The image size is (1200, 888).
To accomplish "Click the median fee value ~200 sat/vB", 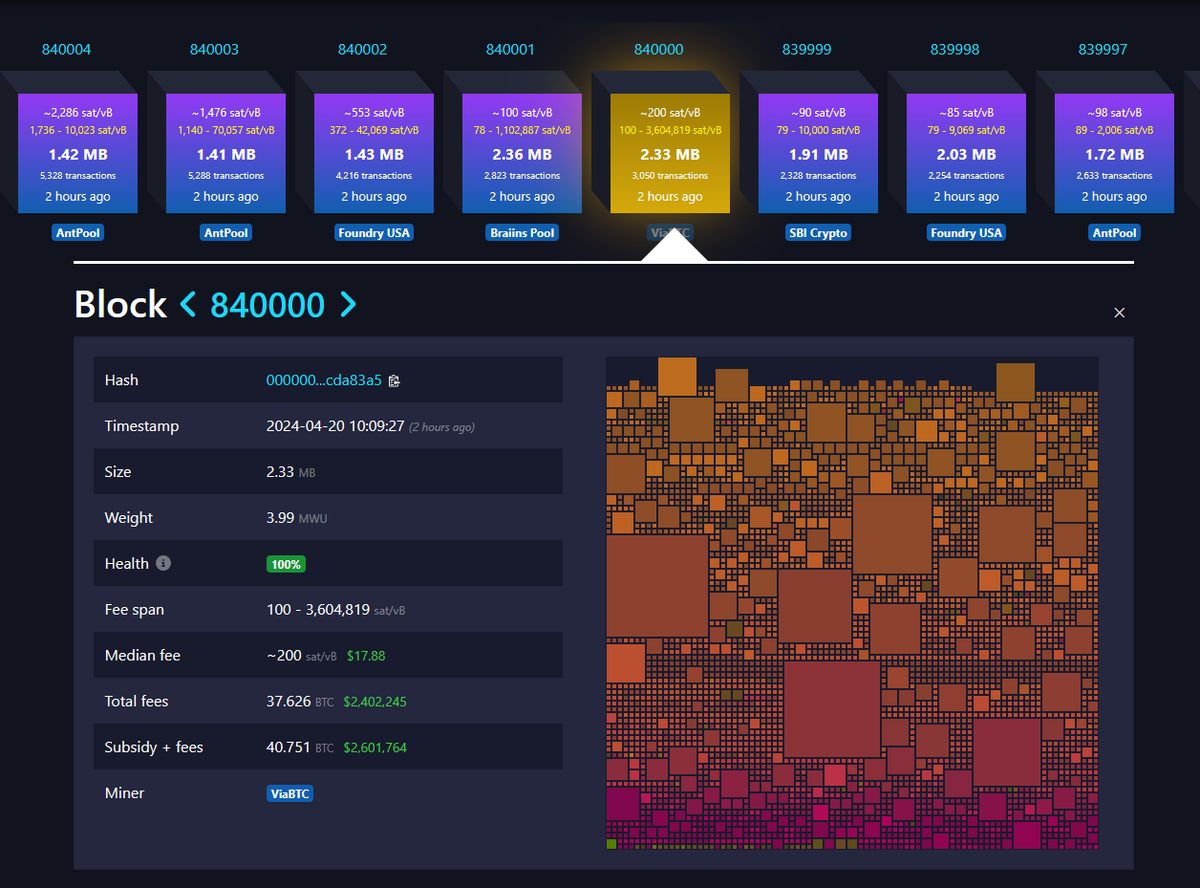I will tap(302, 656).
